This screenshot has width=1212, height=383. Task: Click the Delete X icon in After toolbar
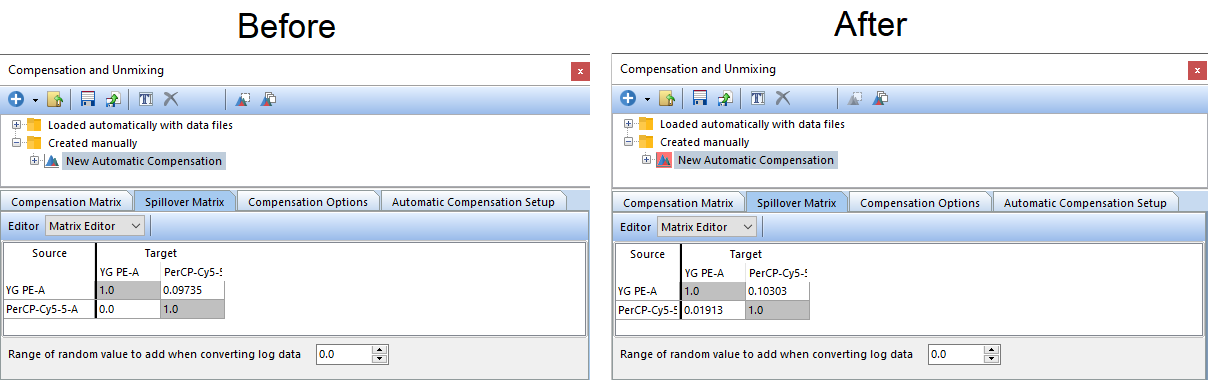tap(783, 98)
